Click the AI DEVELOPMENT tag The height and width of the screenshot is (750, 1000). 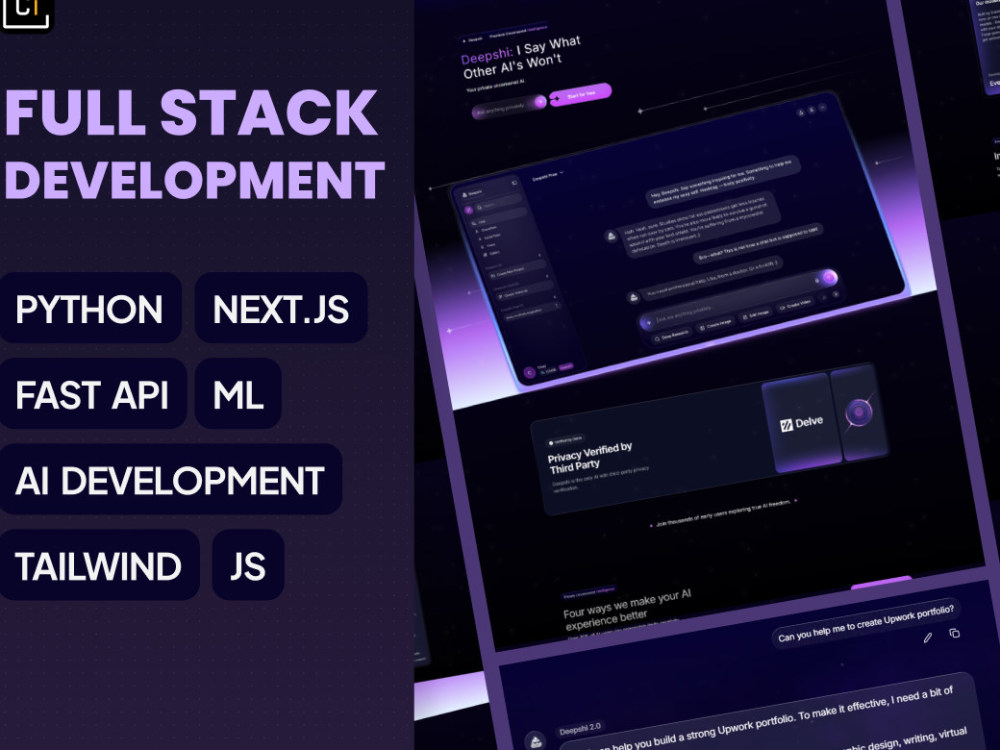click(x=170, y=480)
